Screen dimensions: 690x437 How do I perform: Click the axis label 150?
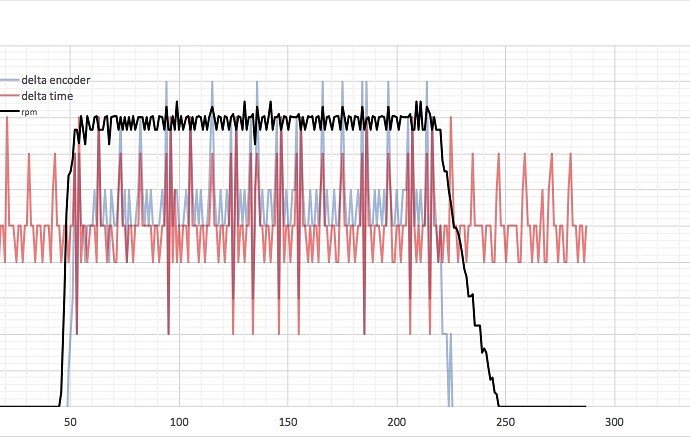pyautogui.click(x=288, y=422)
